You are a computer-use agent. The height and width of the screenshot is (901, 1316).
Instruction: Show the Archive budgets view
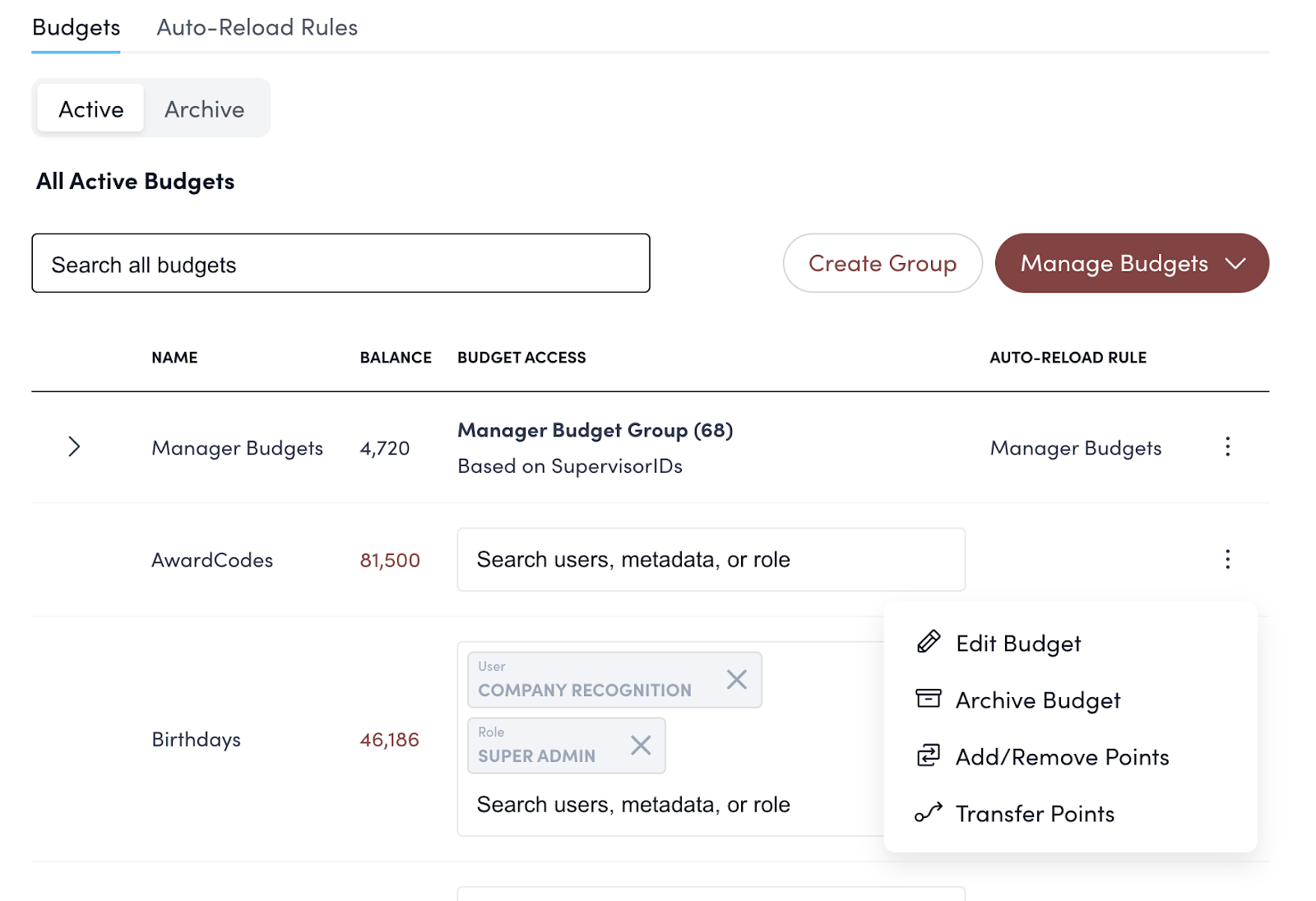[204, 109]
